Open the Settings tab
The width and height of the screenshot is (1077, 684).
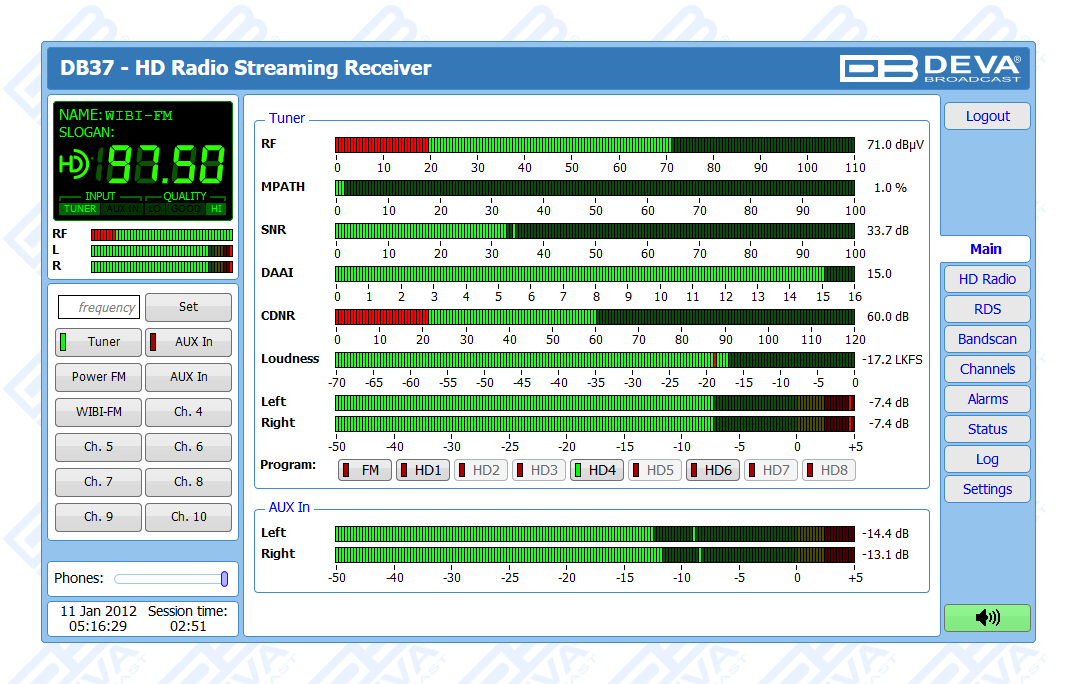(986, 489)
